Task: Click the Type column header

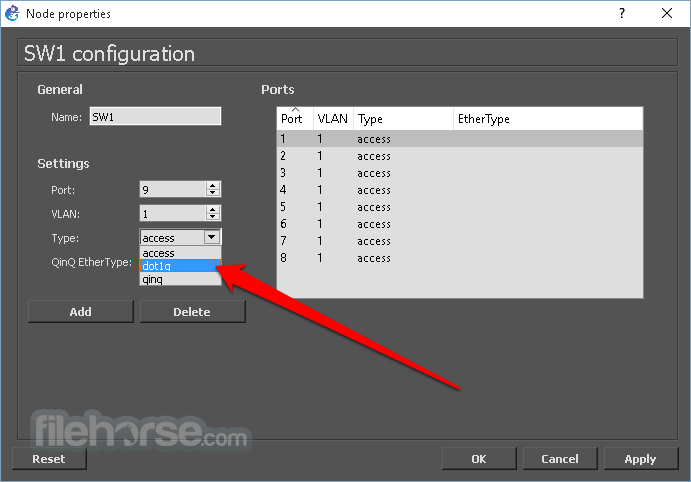Action: tap(403, 119)
